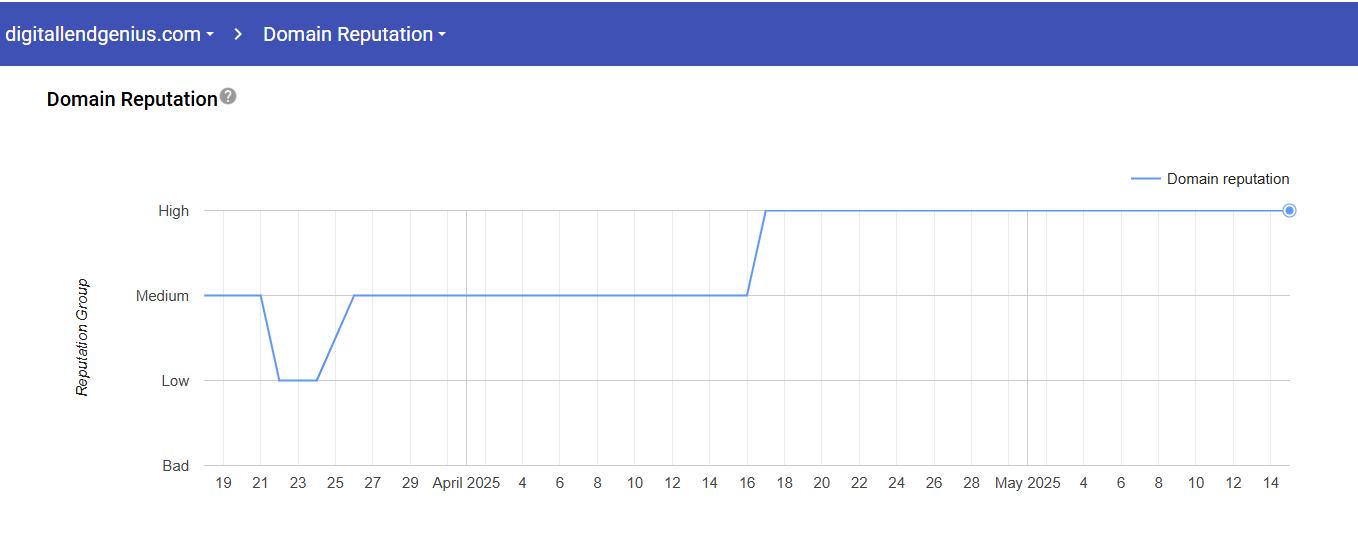Select the April 2025 axis label

[466, 483]
